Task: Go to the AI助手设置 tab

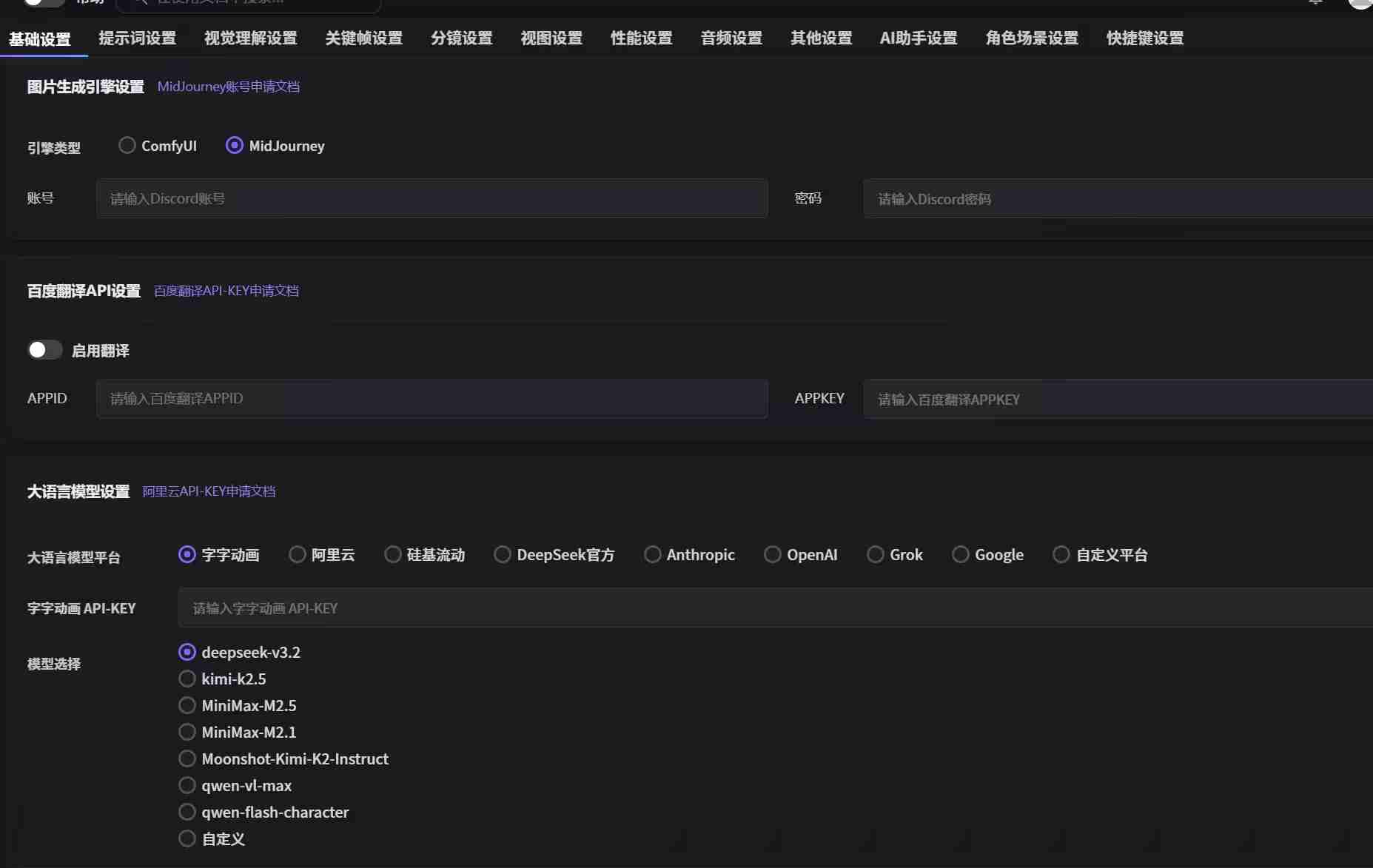Action: (x=918, y=38)
